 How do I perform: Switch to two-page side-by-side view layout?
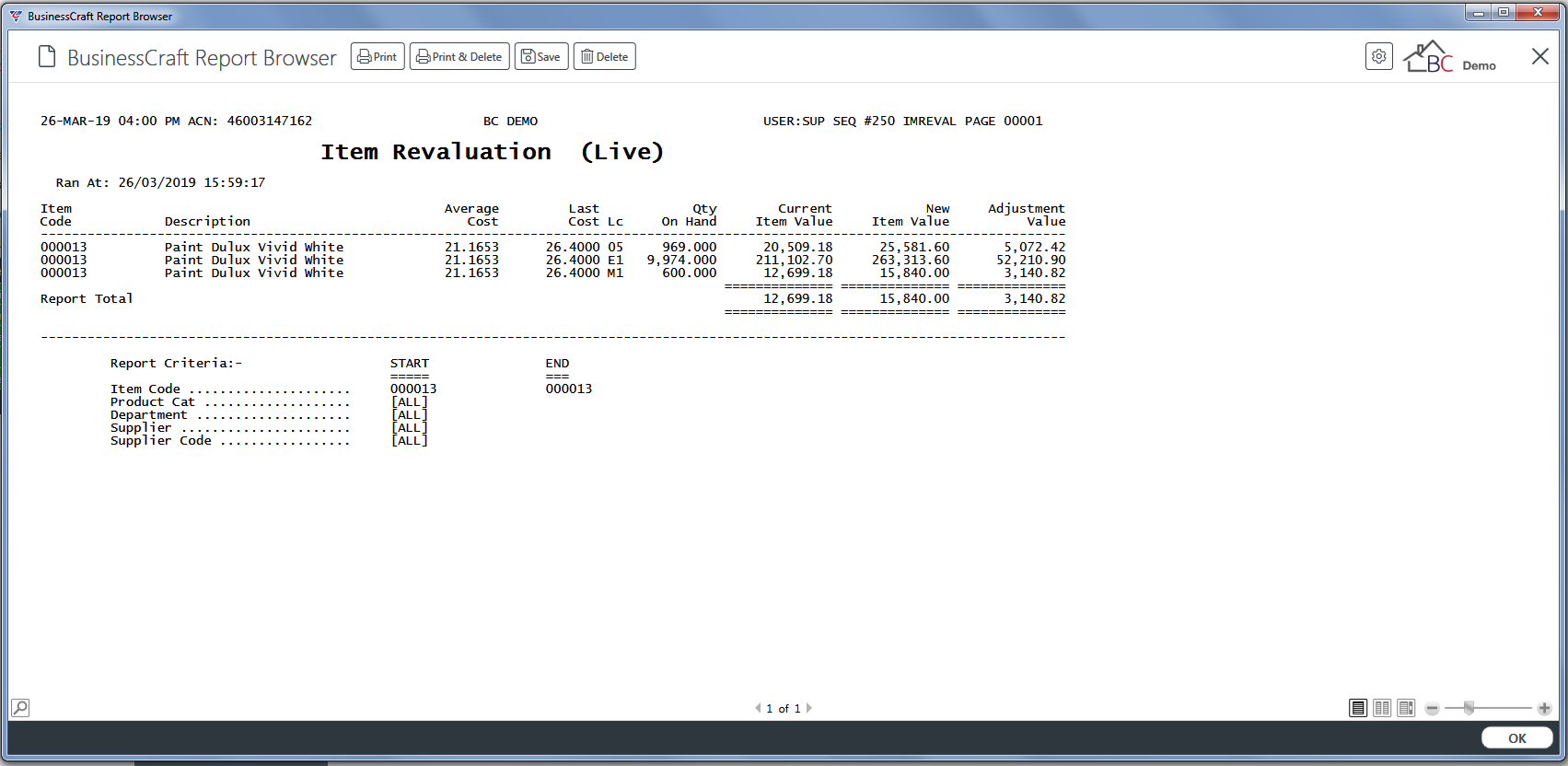(1382, 708)
